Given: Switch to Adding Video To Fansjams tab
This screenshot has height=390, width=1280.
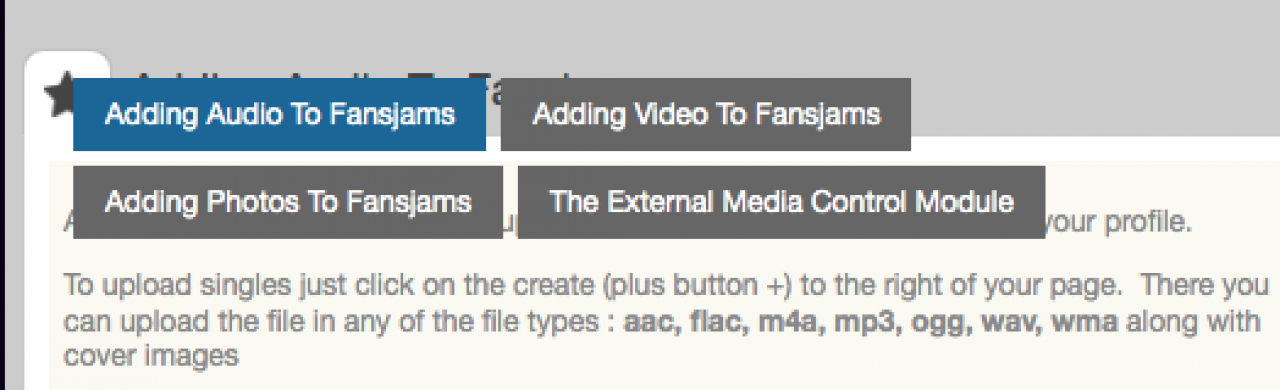Looking at the screenshot, I should [x=706, y=114].
